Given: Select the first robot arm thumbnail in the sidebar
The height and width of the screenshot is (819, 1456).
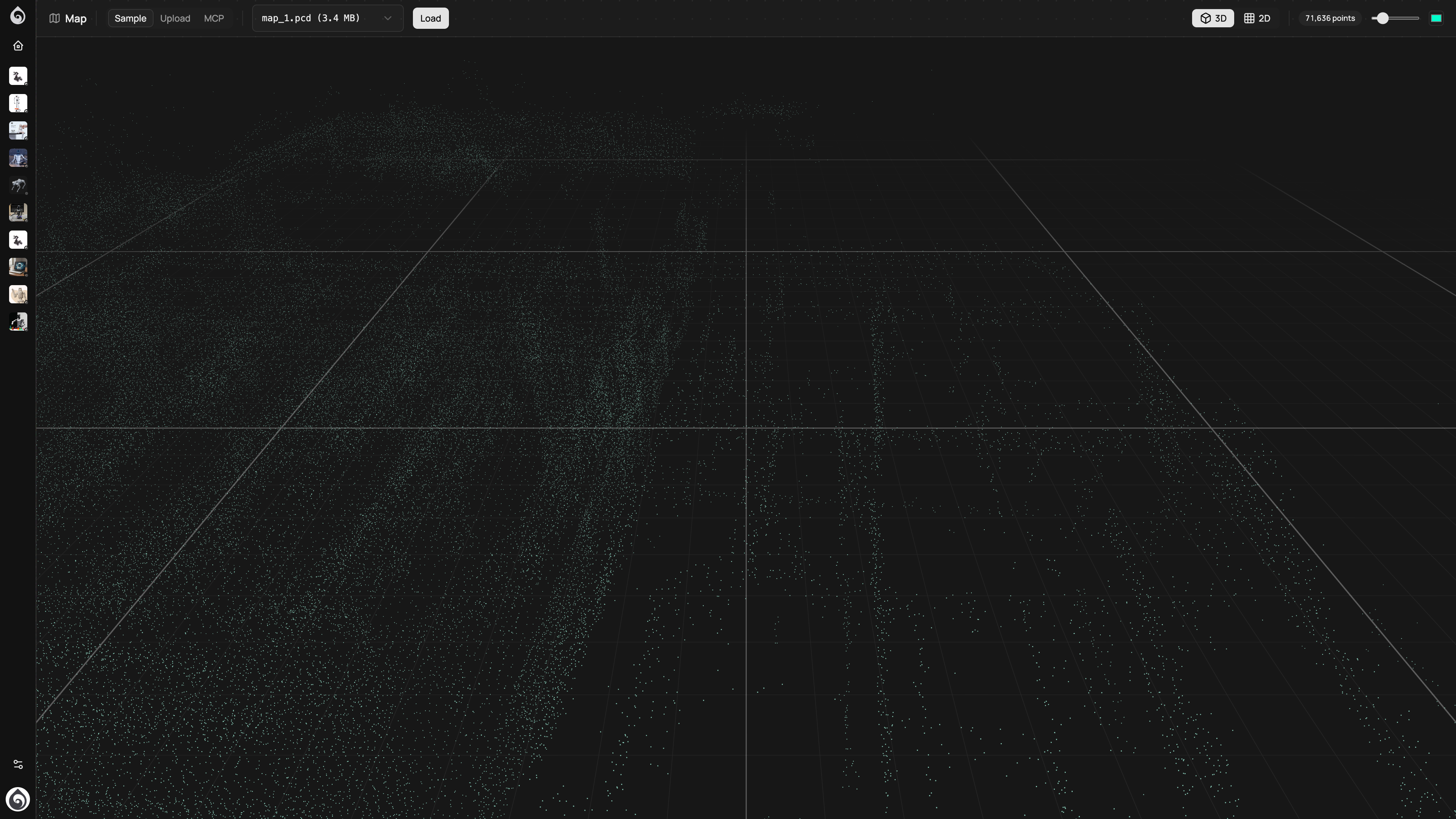Looking at the screenshot, I should [18, 76].
